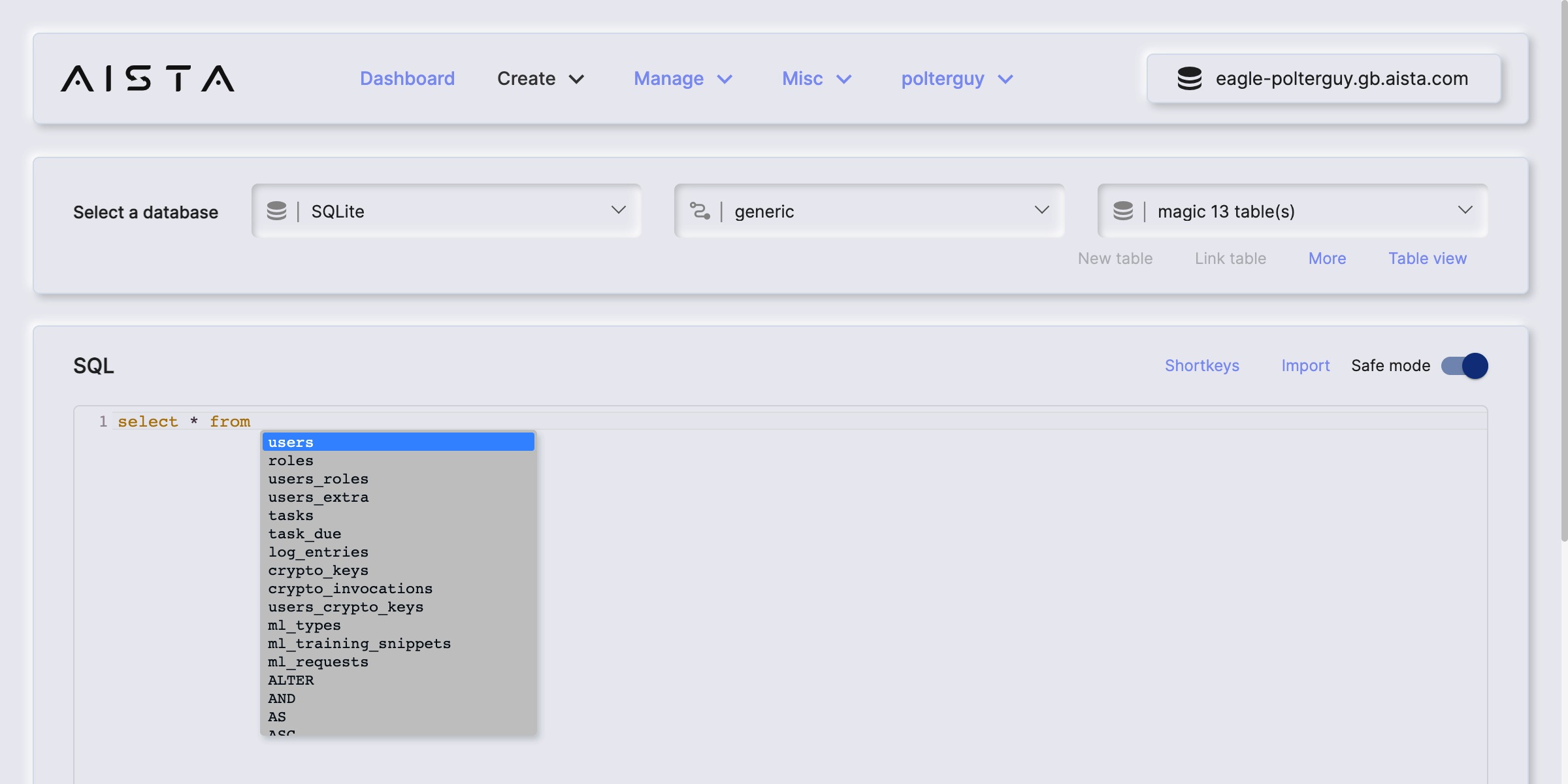Viewport: 1568px width, 784px height.
Task: Open the magic 13 table(s) dropdown
Action: (x=1292, y=211)
